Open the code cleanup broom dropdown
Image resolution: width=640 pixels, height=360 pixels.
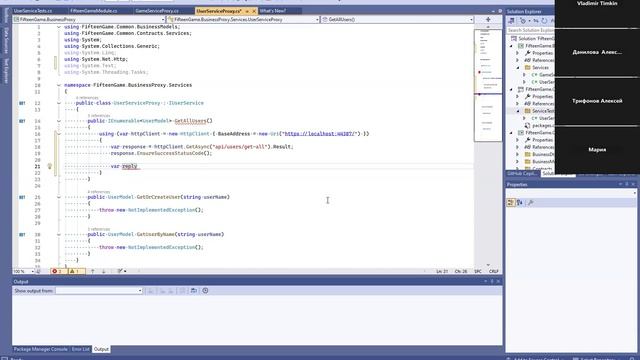click(122, 271)
